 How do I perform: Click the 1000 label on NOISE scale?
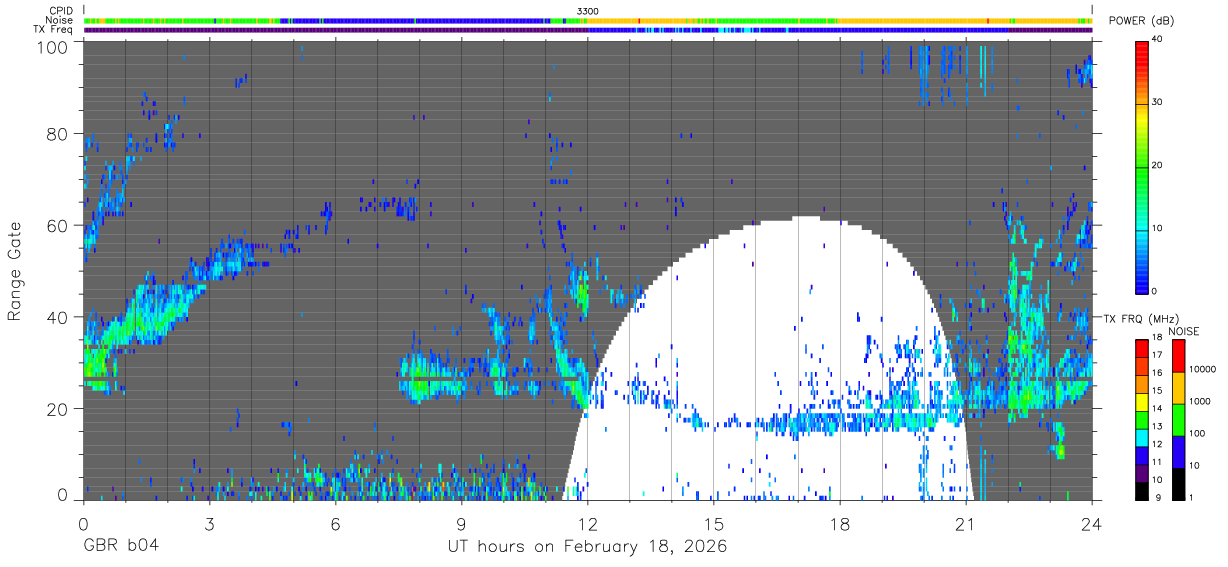point(1202,401)
